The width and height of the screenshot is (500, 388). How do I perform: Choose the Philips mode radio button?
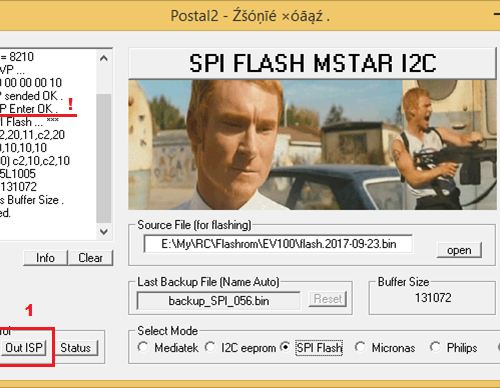point(435,347)
